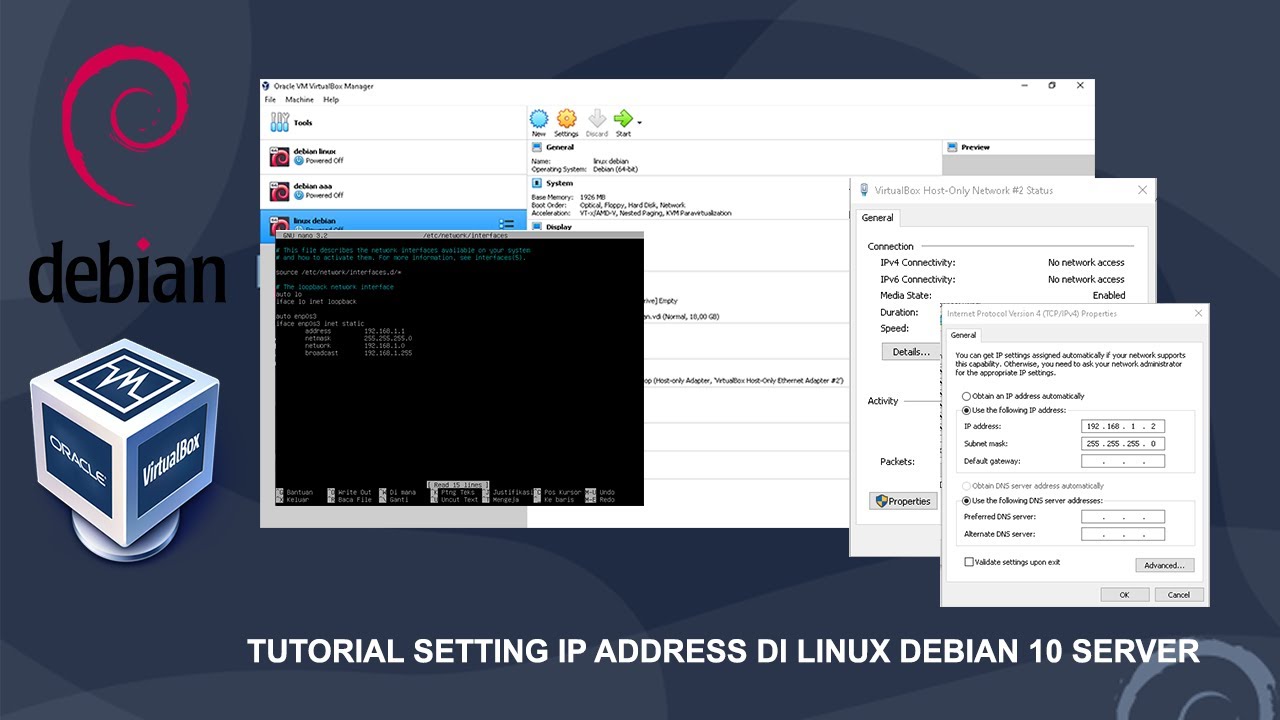Click the Alternate DNS server field
The width and height of the screenshot is (1280, 720).
pyautogui.click(x=1123, y=534)
